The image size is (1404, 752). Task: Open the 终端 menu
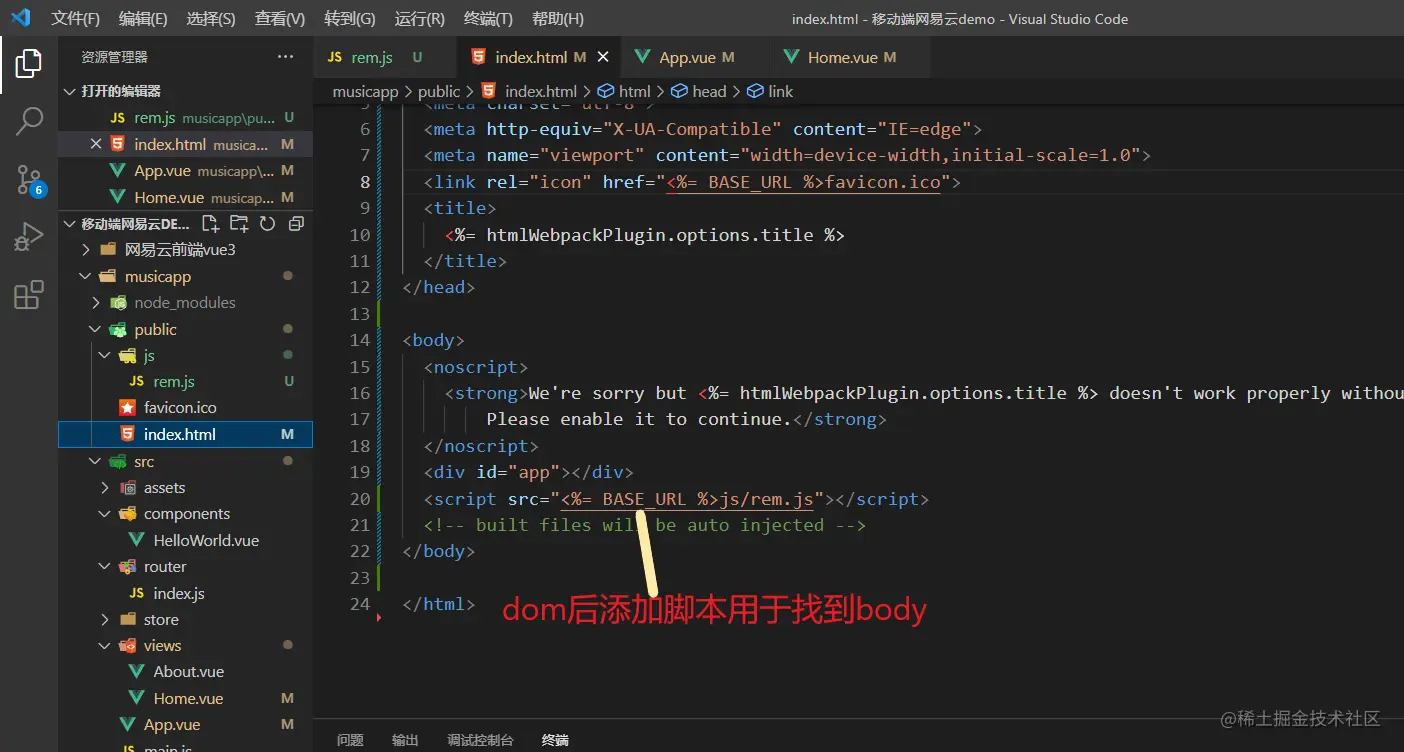(488, 18)
